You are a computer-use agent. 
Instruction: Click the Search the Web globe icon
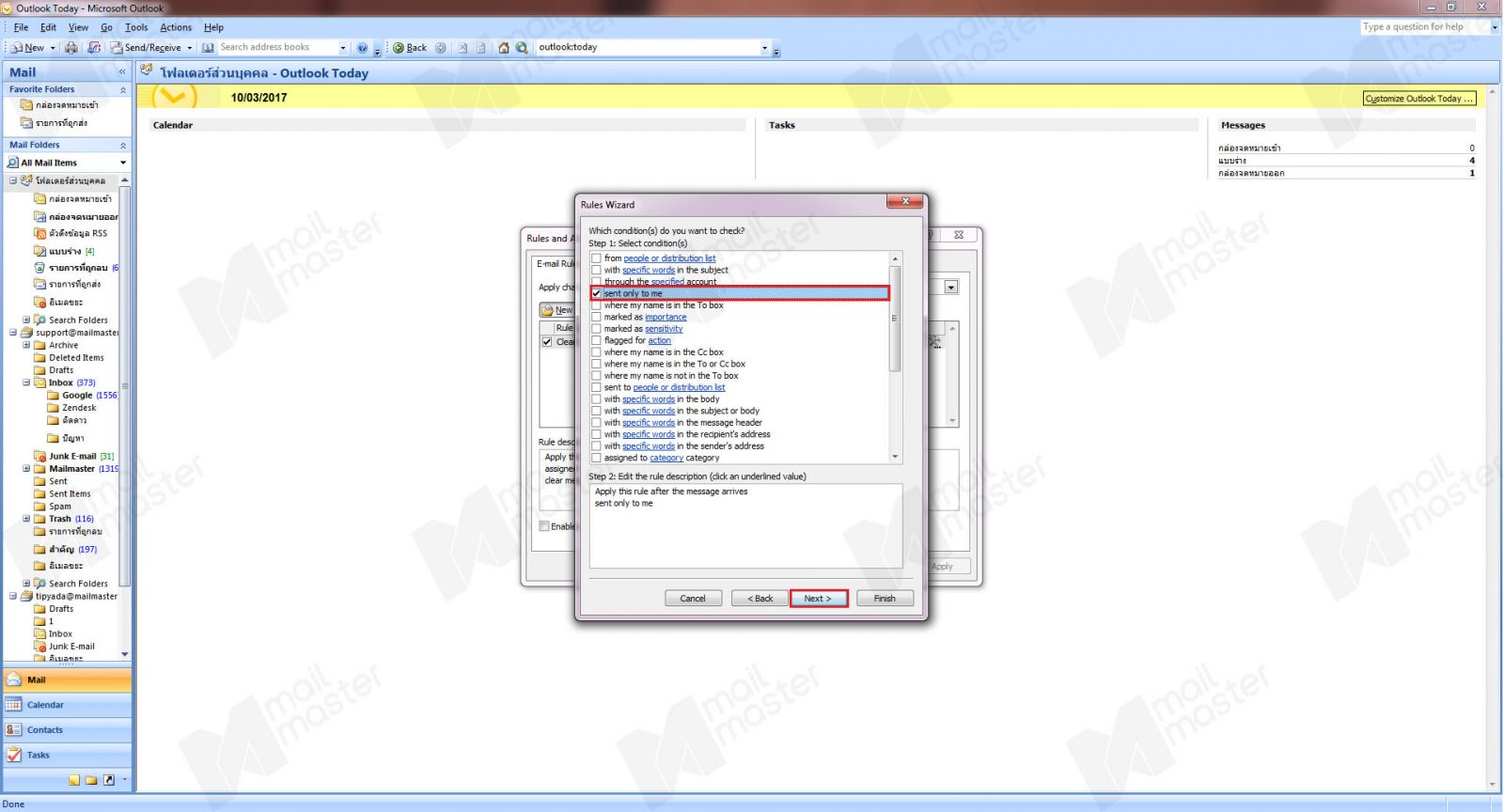tap(522, 48)
